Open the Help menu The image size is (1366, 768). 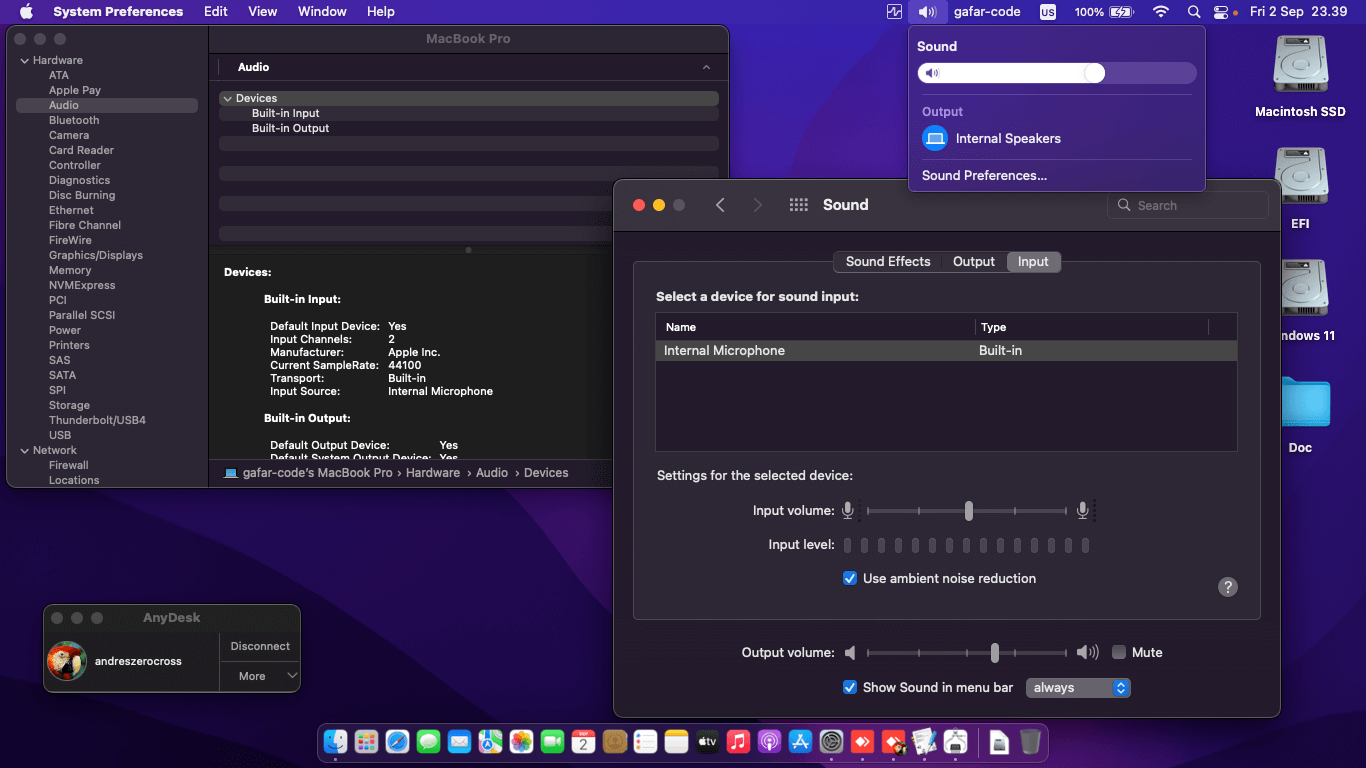(381, 12)
